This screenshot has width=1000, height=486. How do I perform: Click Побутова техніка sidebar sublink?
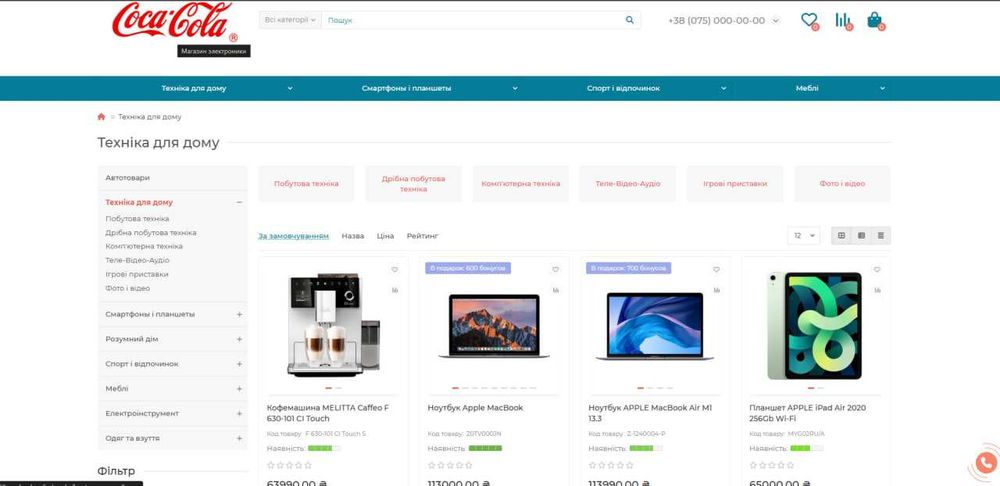(137, 219)
